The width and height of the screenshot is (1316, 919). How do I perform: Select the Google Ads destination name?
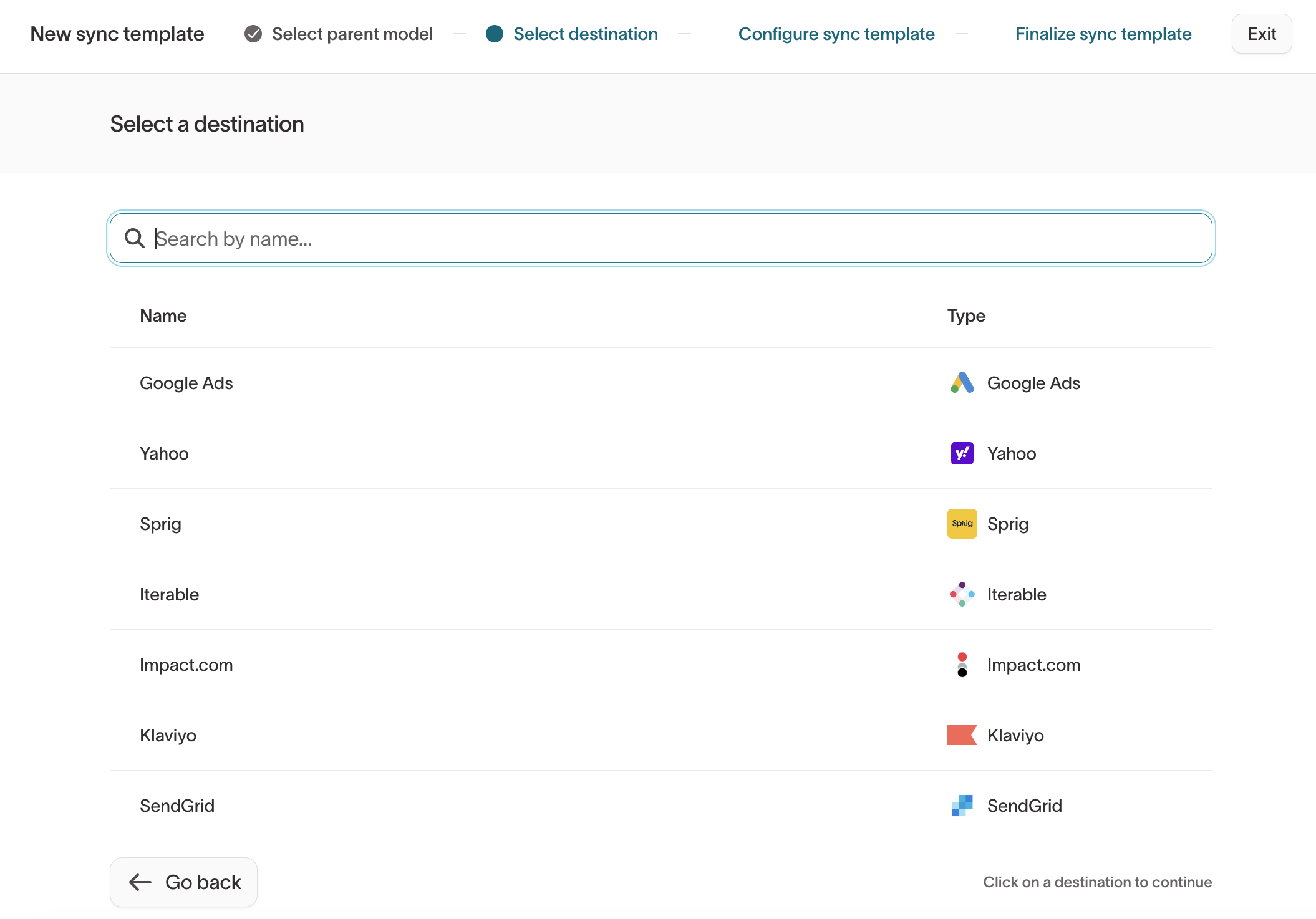(186, 383)
